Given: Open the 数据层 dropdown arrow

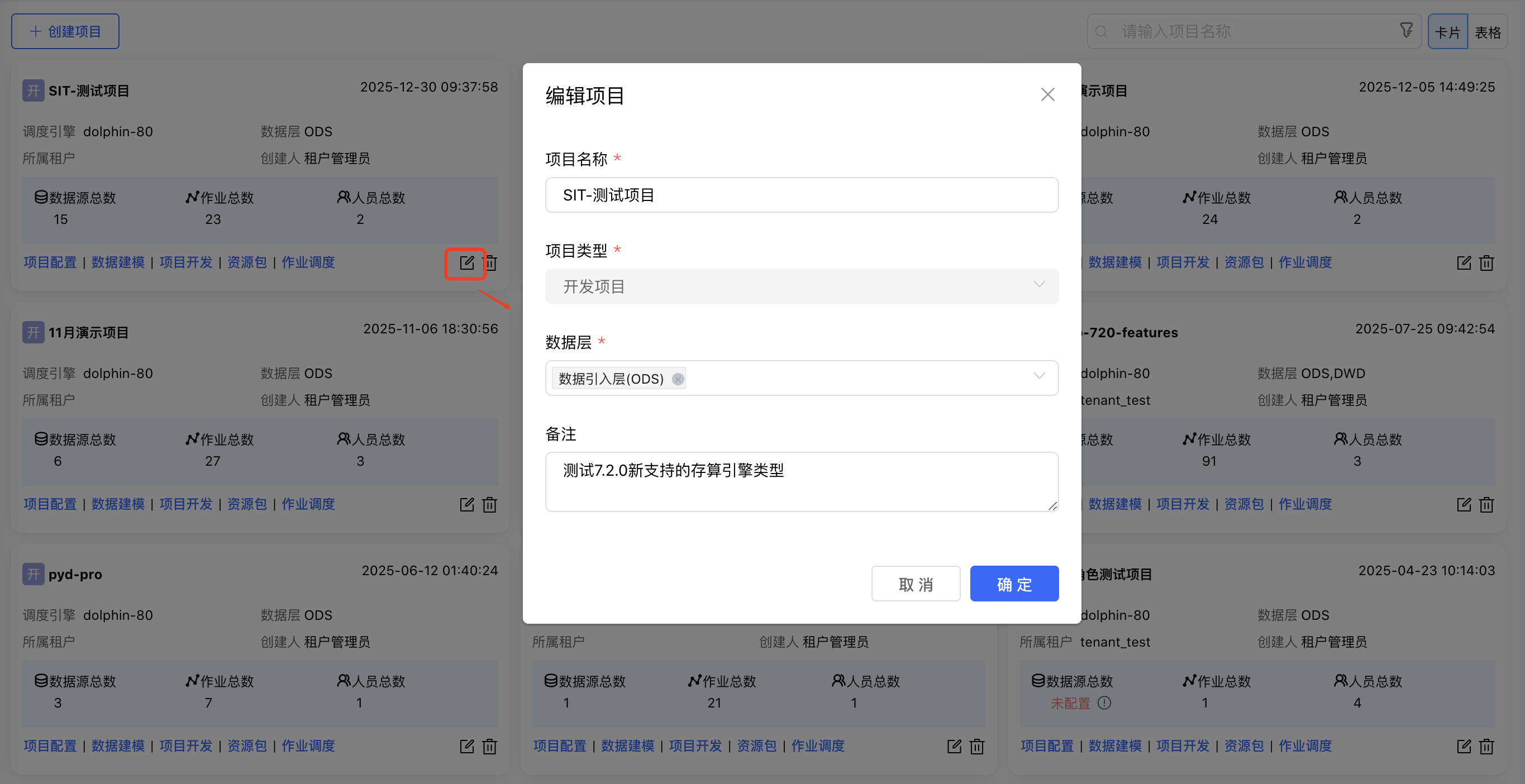Looking at the screenshot, I should [x=1039, y=376].
